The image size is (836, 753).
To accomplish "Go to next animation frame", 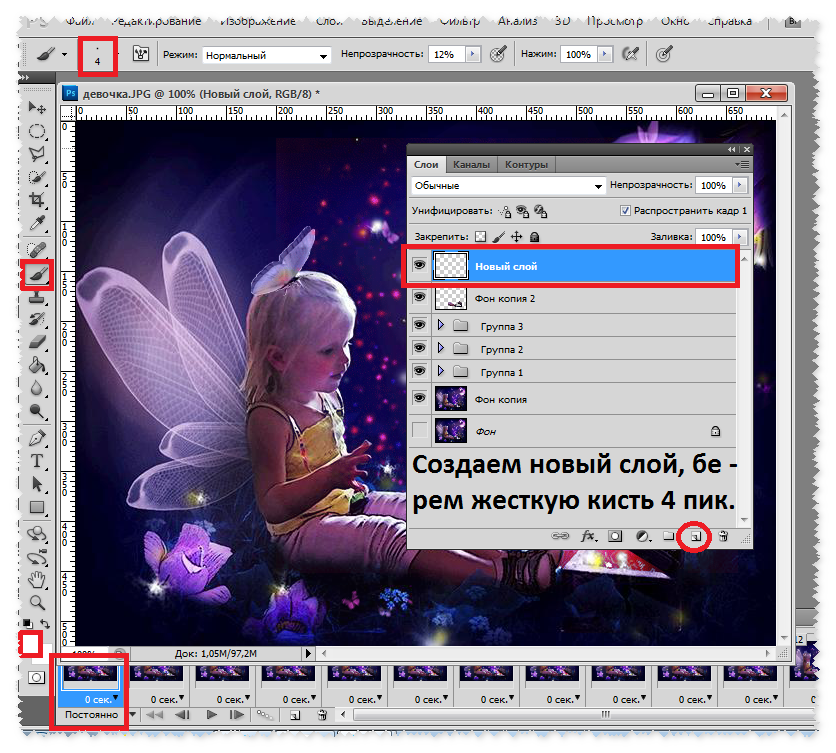I will pos(236,715).
